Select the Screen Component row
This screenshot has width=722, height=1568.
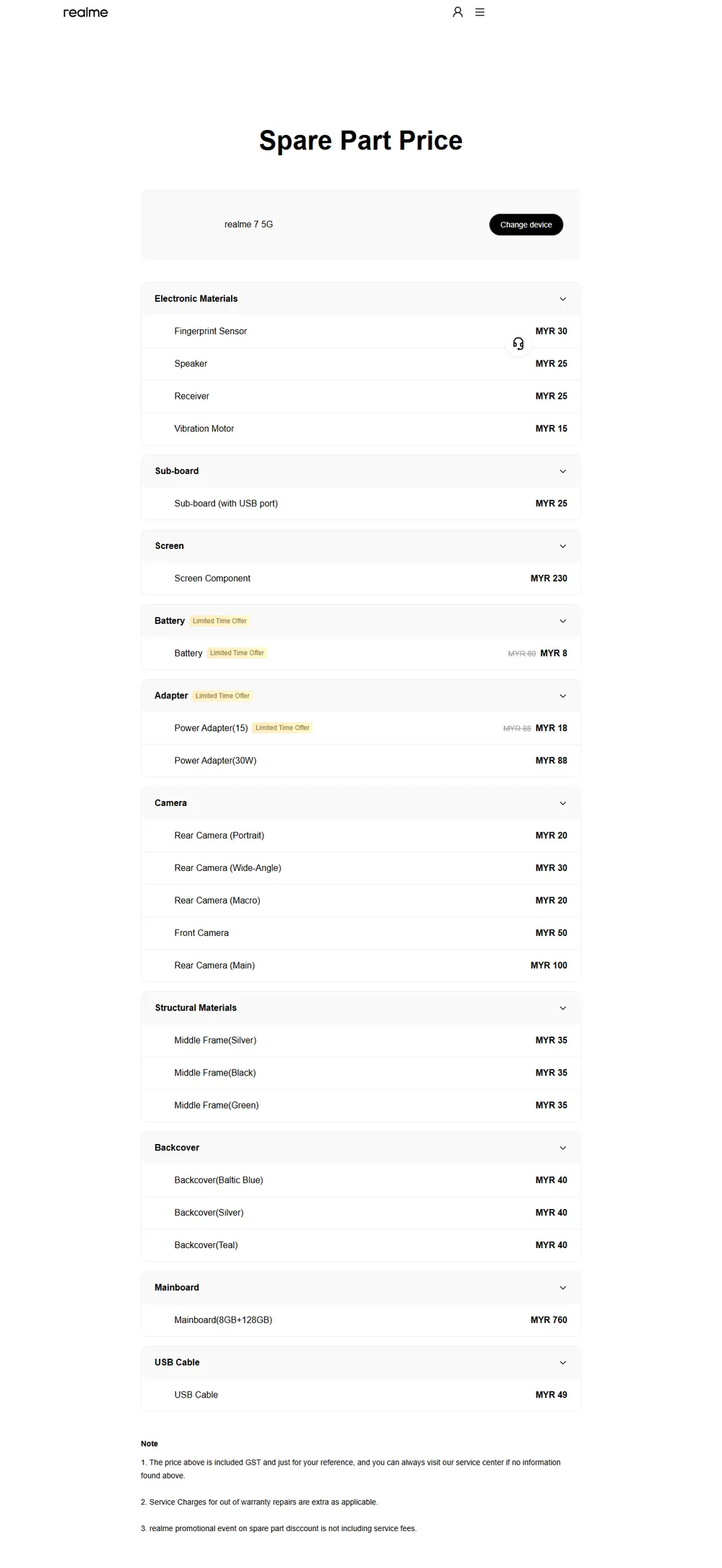tap(361, 579)
